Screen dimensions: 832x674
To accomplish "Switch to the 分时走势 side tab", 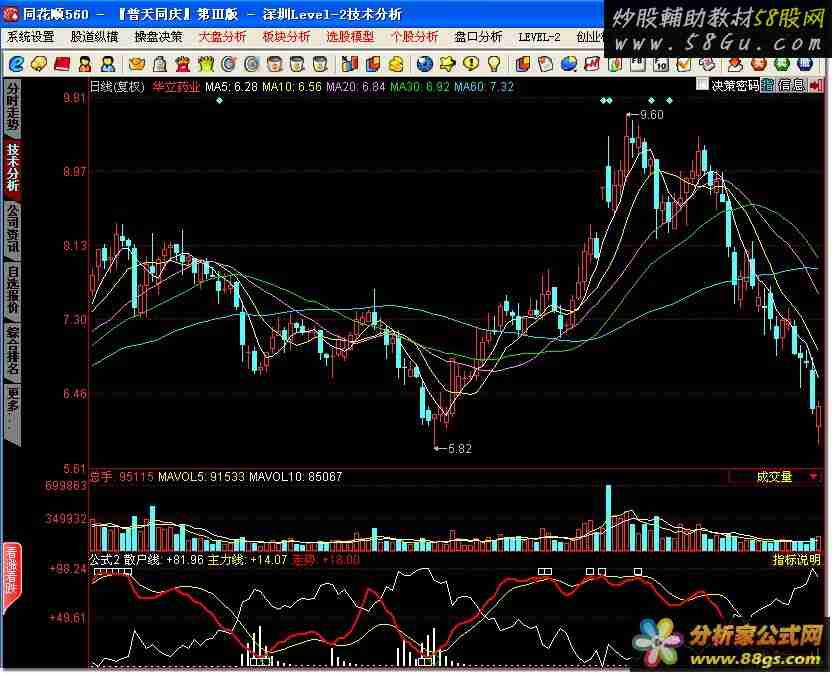I will pyautogui.click(x=13, y=108).
